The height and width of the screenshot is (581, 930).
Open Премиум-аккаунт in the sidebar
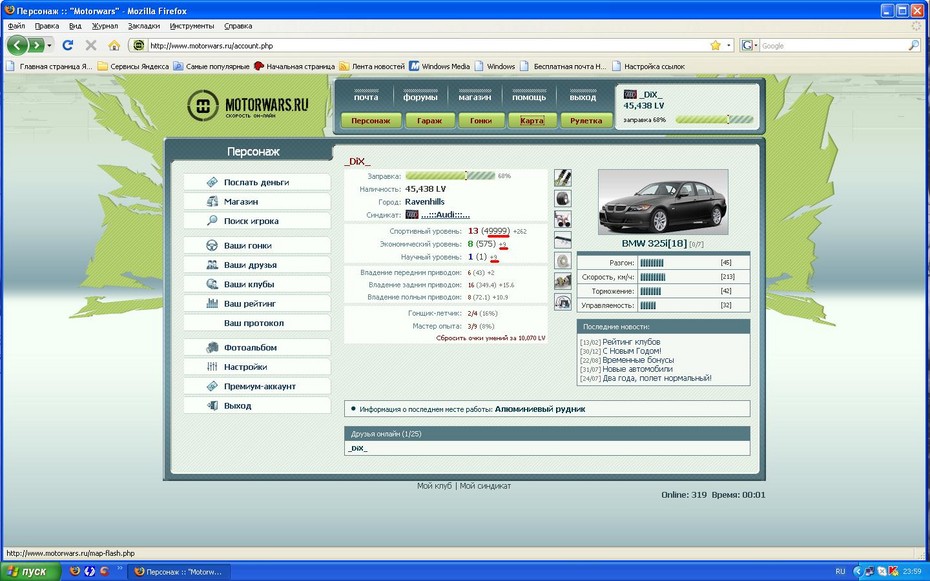click(x=257, y=387)
